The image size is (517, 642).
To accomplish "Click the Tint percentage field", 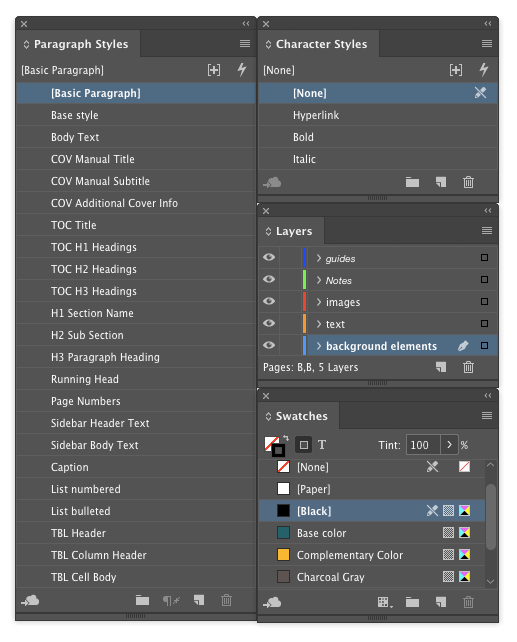I will (423, 445).
